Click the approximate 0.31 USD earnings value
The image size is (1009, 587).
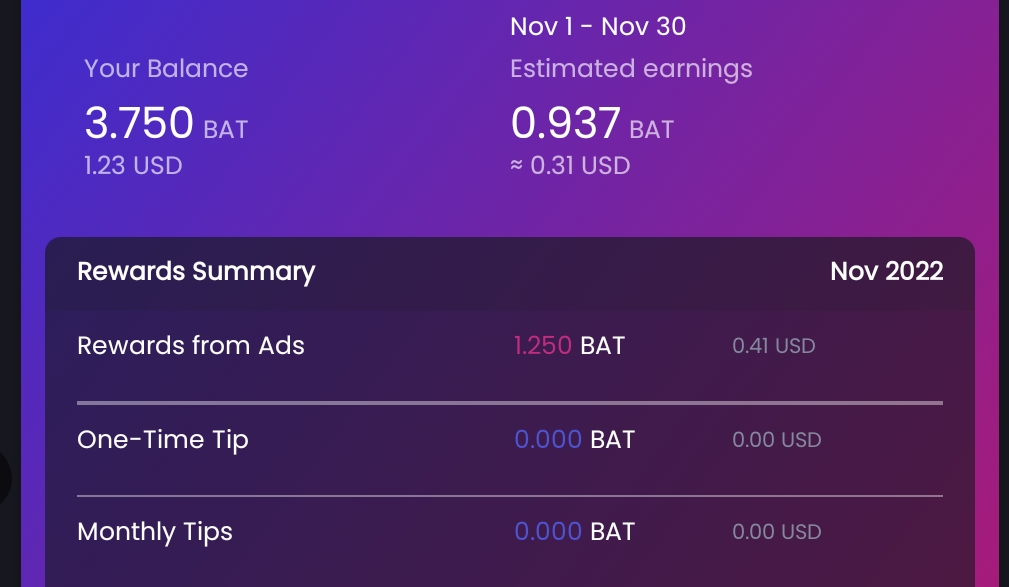[x=570, y=165]
